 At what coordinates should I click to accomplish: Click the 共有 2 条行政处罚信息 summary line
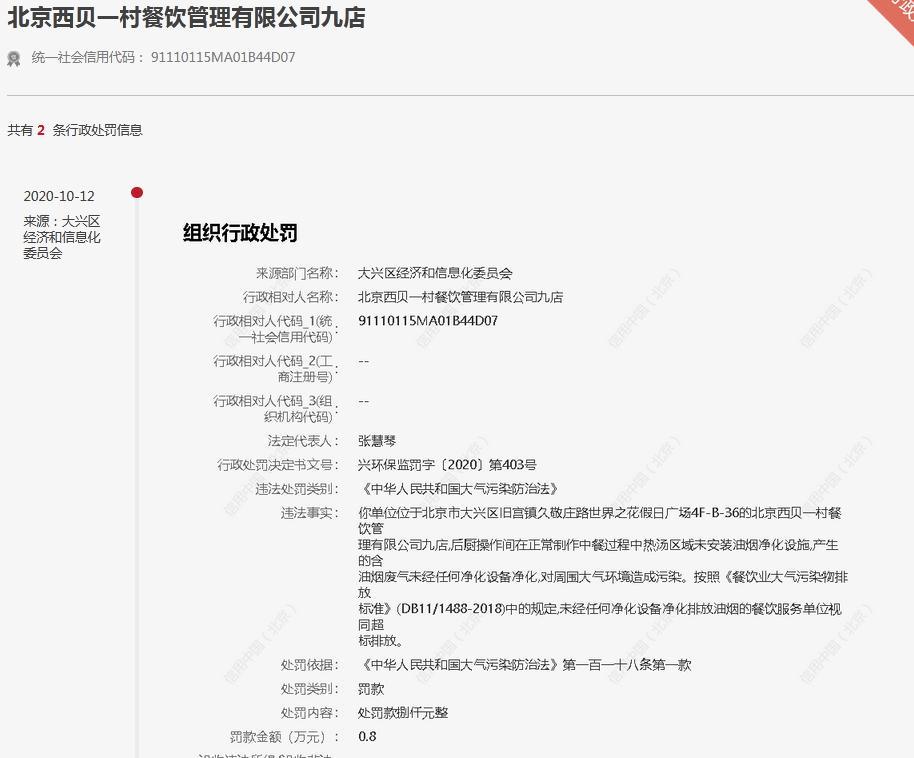pyautogui.click(x=75, y=130)
